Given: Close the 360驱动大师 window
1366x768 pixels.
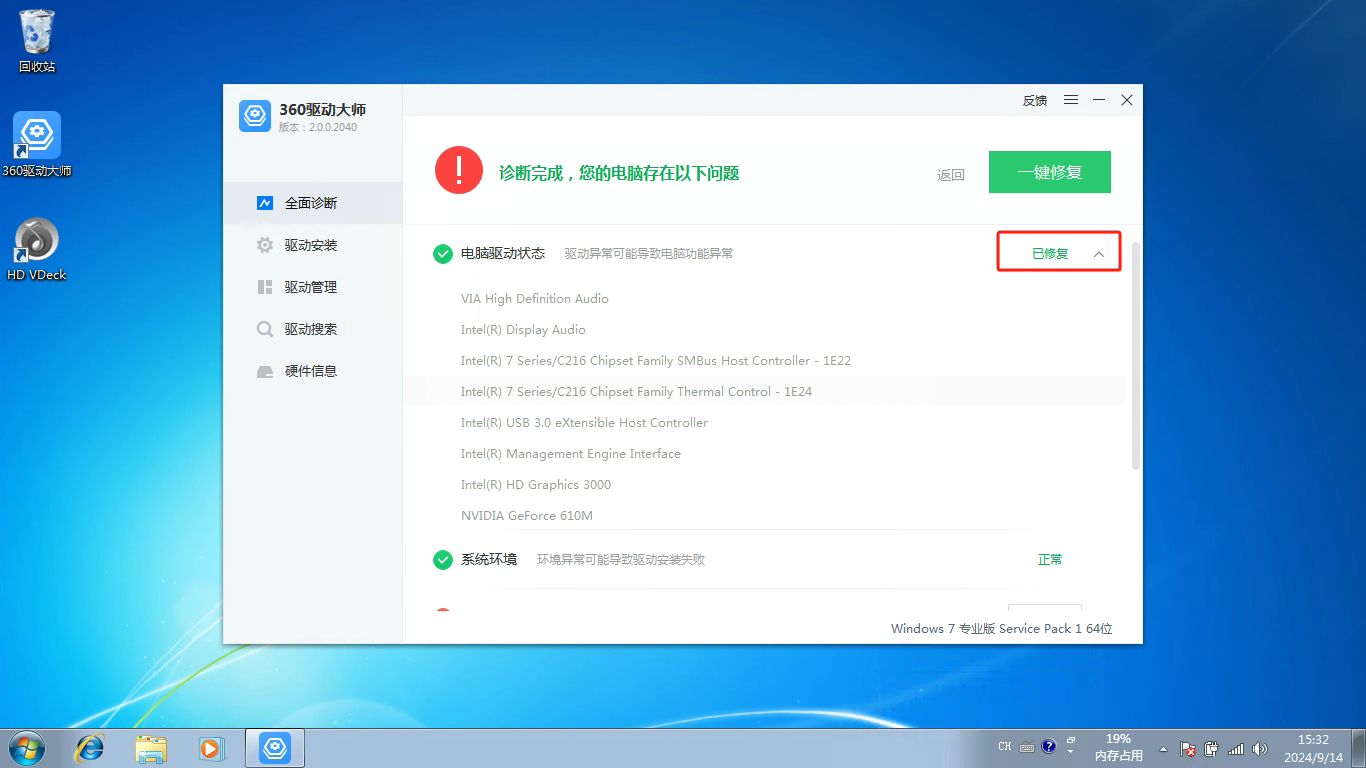Looking at the screenshot, I should [x=1127, y=100].
